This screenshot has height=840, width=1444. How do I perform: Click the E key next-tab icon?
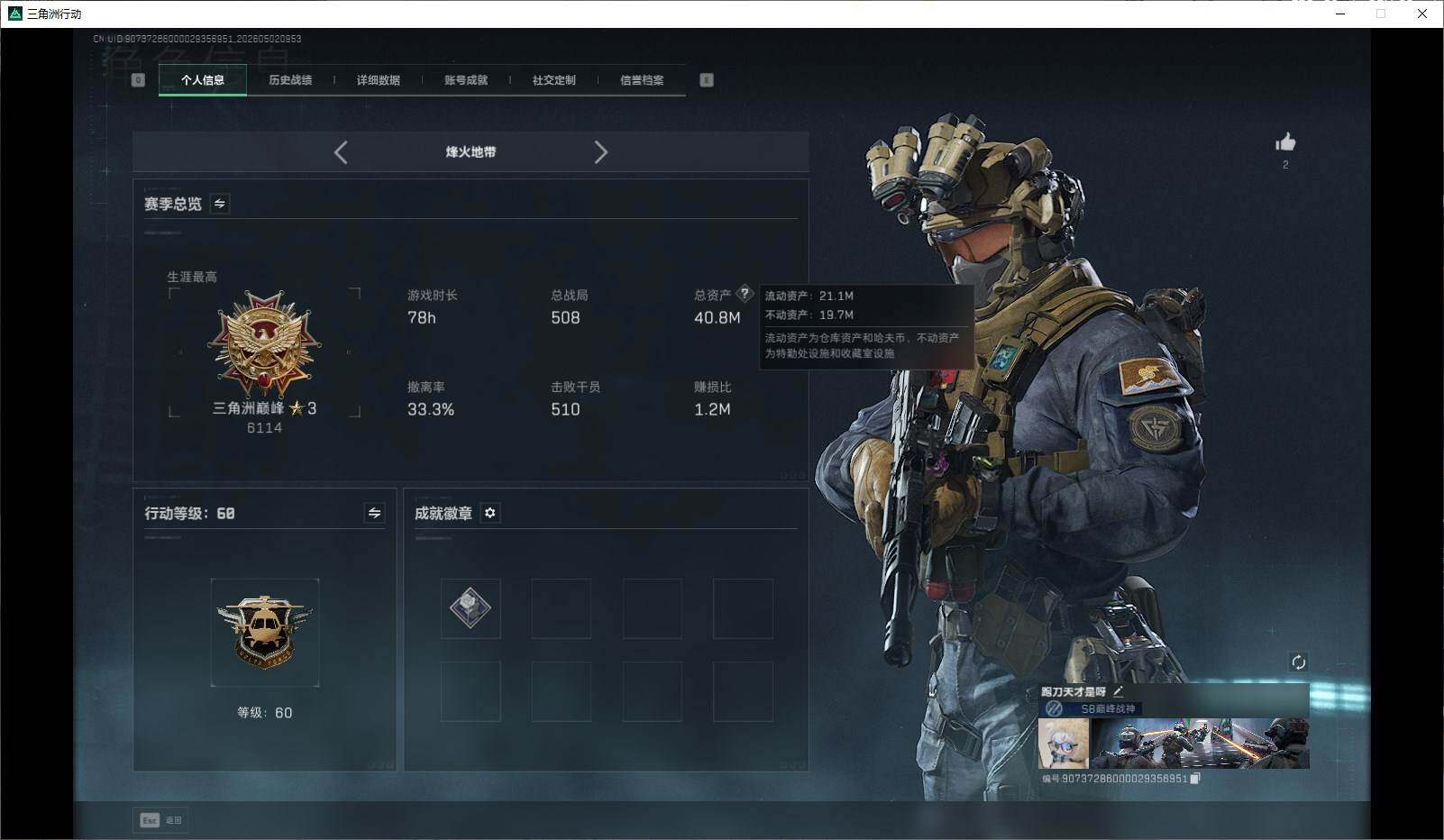pos(707,80)
